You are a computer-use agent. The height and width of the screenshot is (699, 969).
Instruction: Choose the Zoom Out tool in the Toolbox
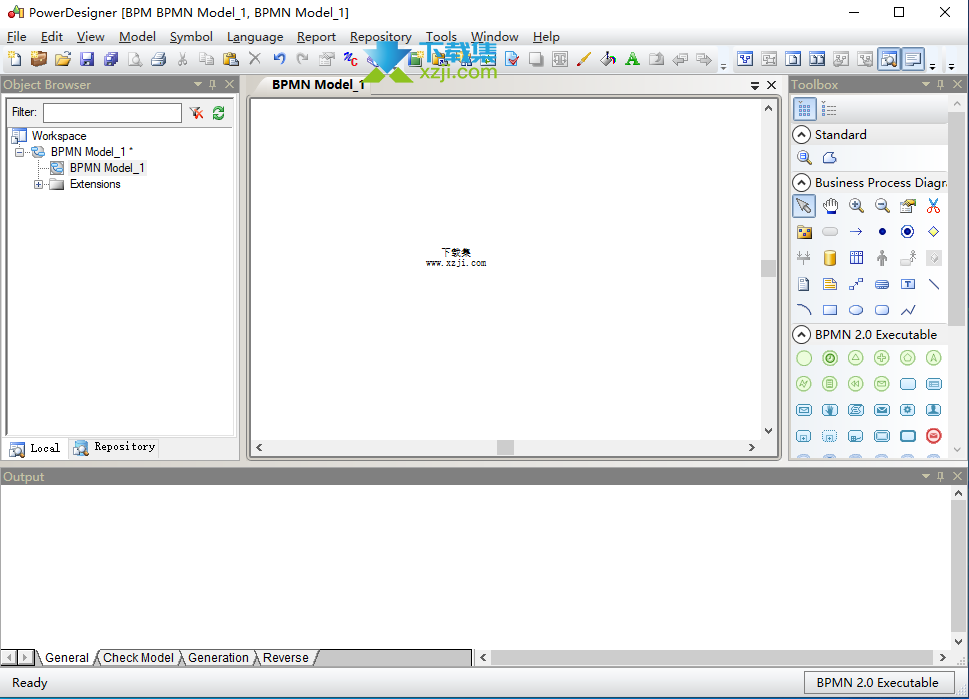[x=882, y=206]
